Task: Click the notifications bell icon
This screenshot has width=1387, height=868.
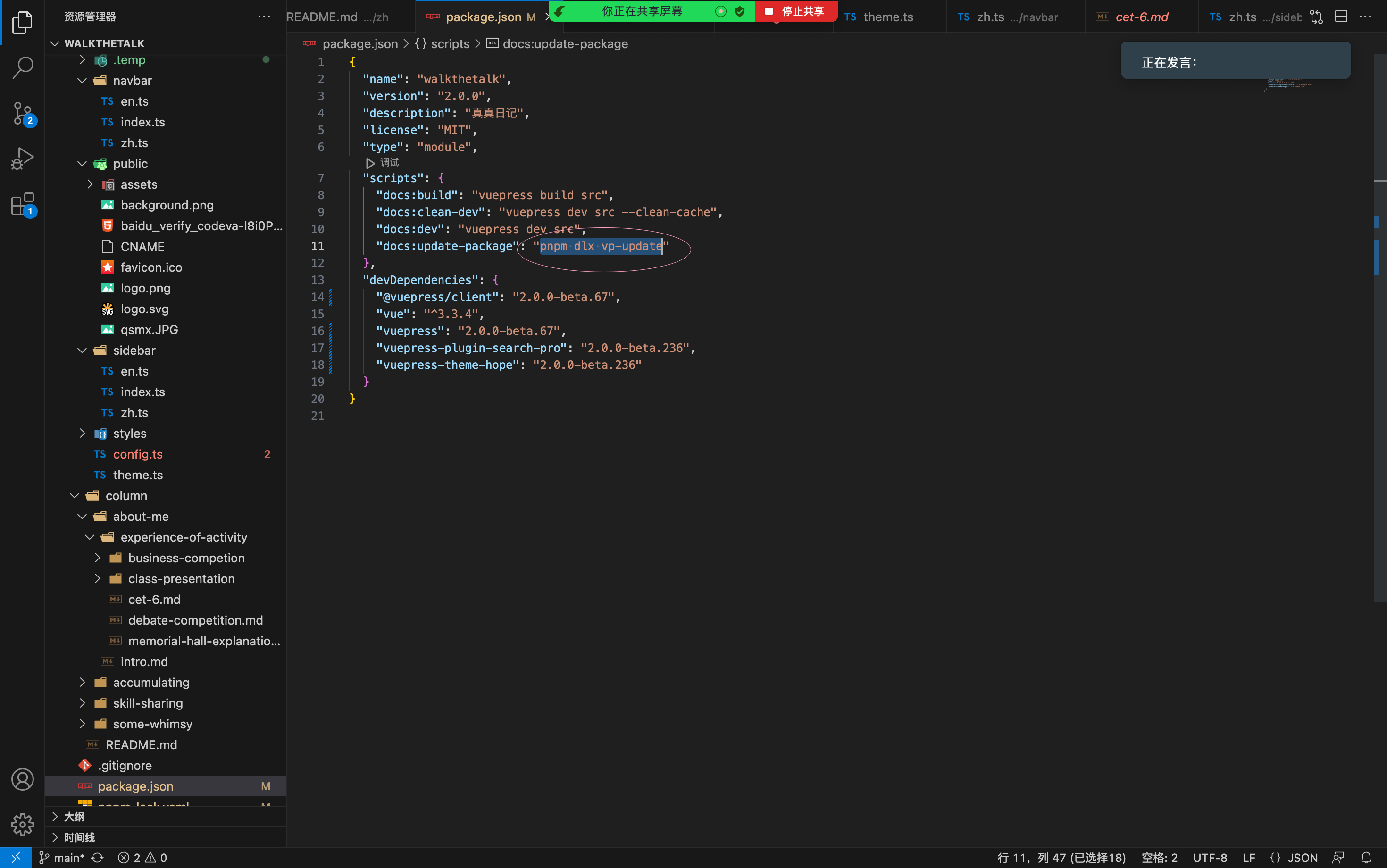Action: tap(1366, 858)
